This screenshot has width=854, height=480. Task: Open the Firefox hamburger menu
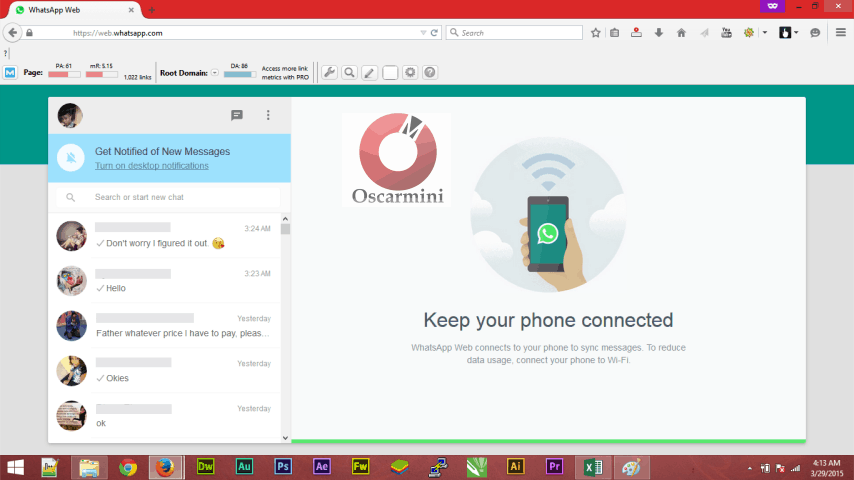coord(840,33)
